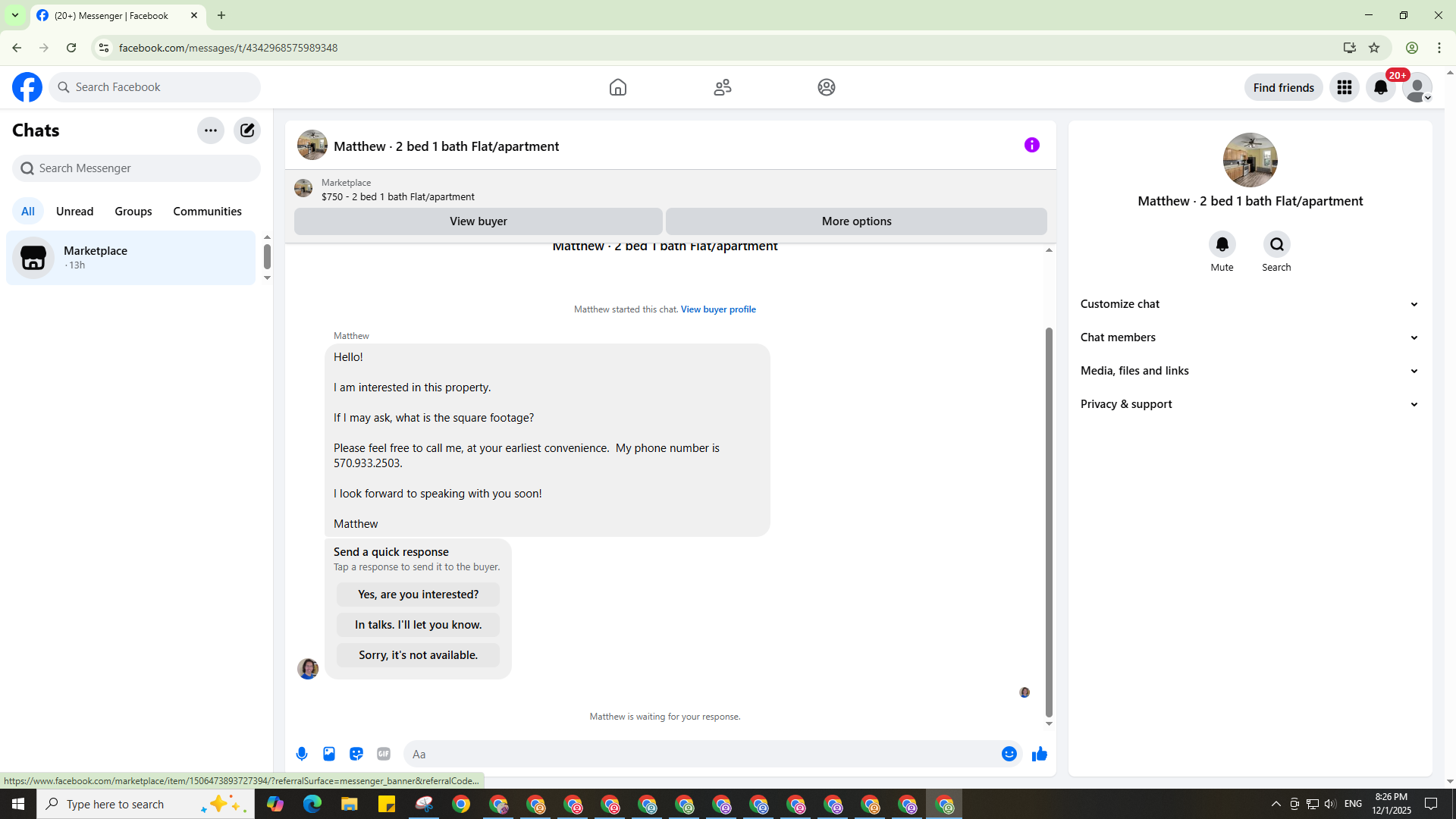
Task: Expand the Chat members section
Action: click(x=1250, y=337)
